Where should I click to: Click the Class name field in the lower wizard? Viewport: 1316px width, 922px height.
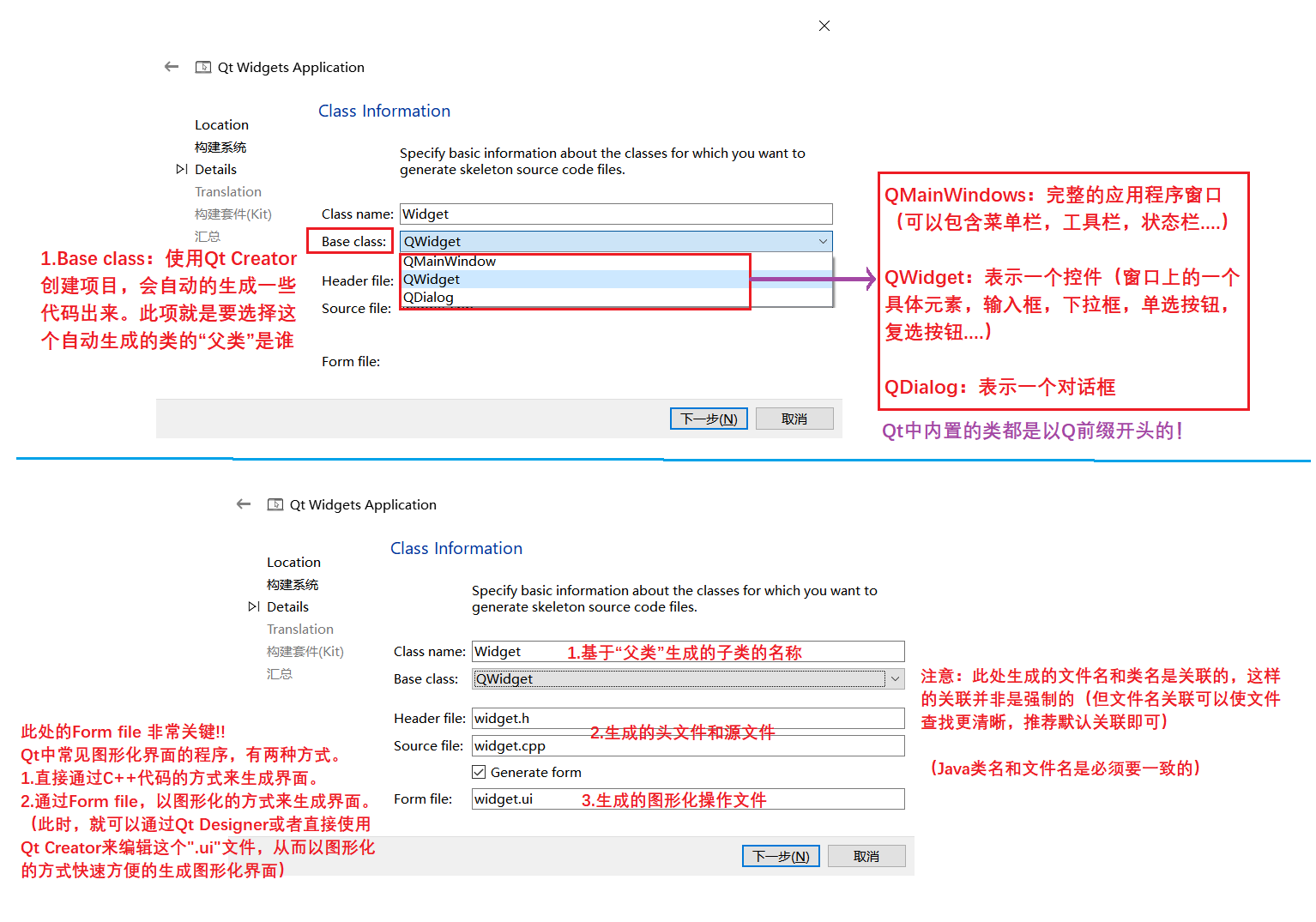pos(688,652)
